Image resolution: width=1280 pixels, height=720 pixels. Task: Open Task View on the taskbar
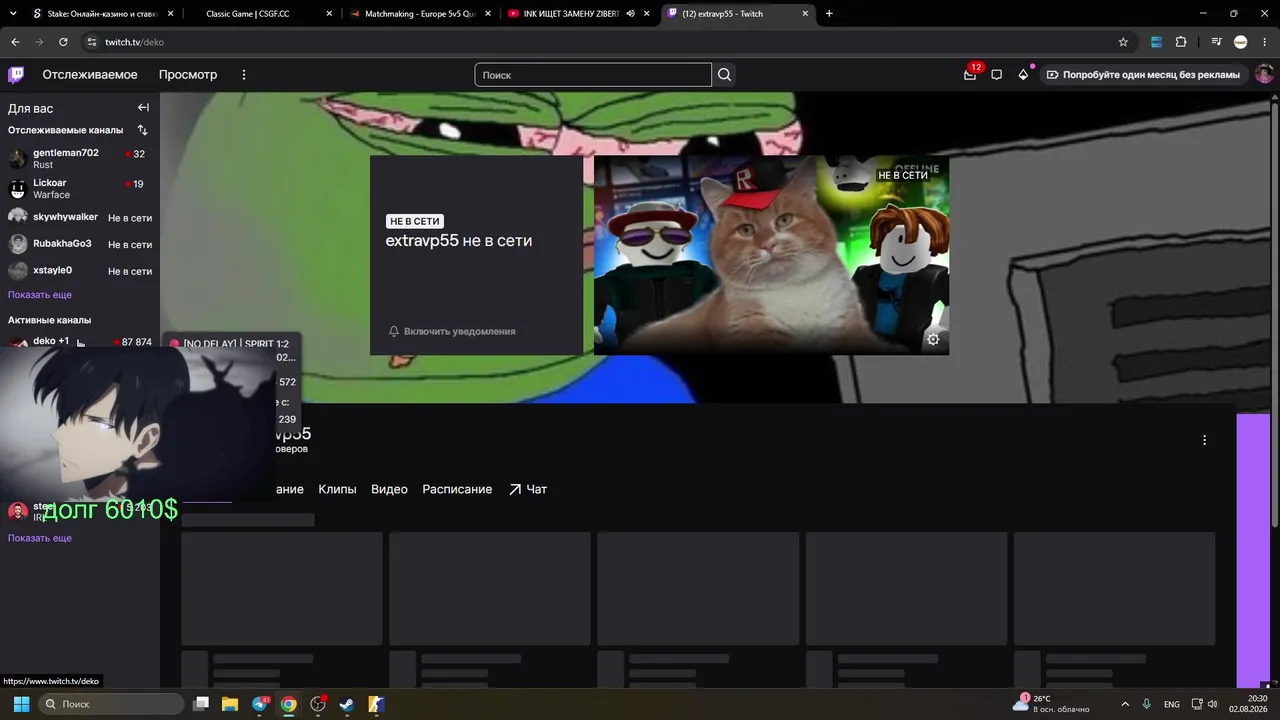(201, 704)
